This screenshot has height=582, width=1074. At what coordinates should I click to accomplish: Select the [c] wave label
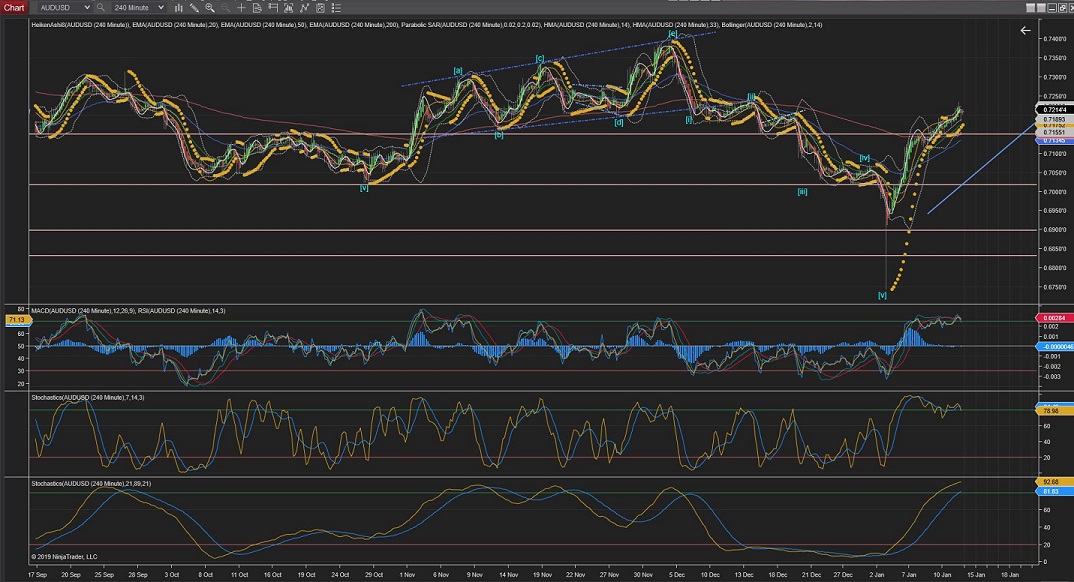[540, 59]
